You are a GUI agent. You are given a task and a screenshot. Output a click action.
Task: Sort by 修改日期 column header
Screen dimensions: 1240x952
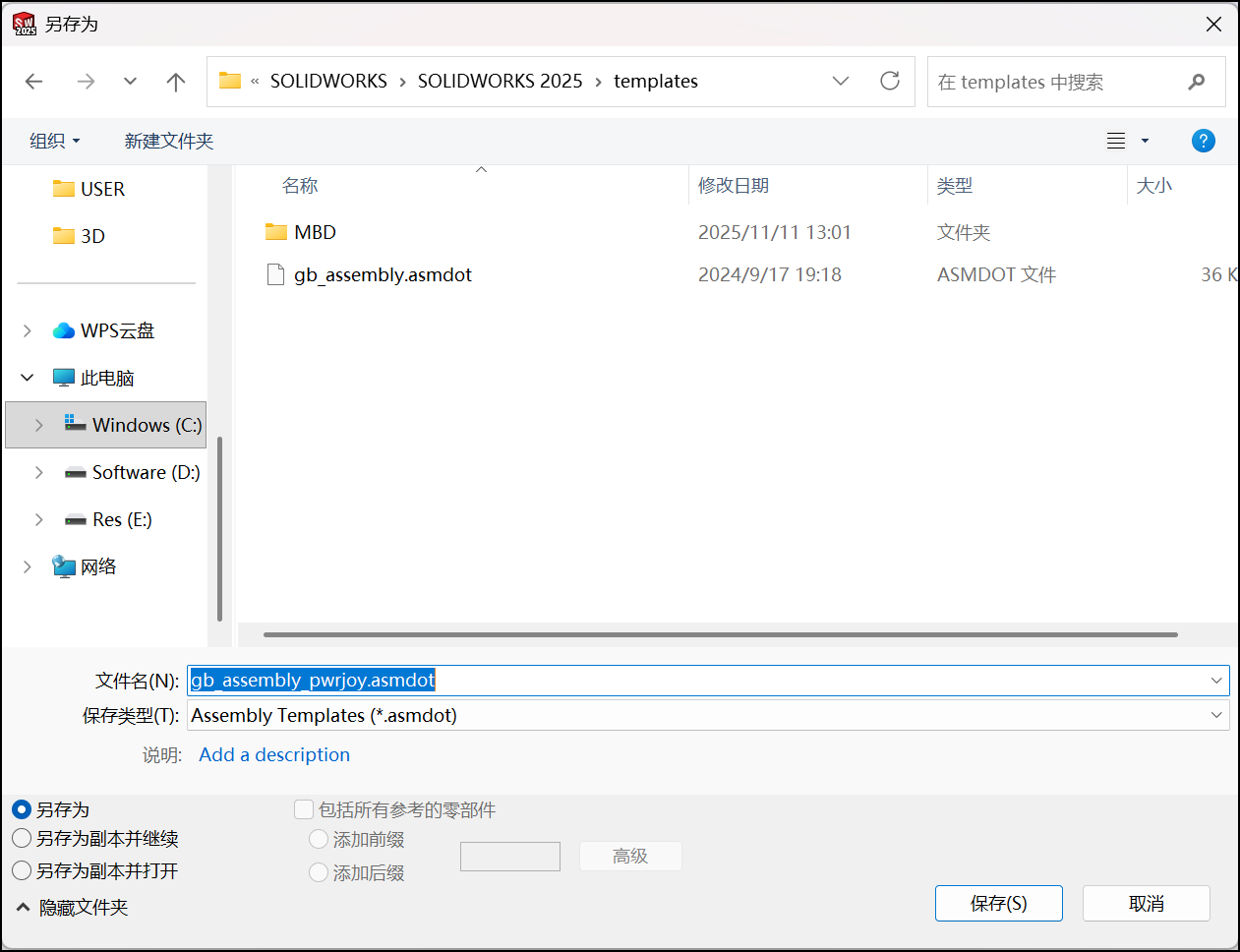click(734, 185)
